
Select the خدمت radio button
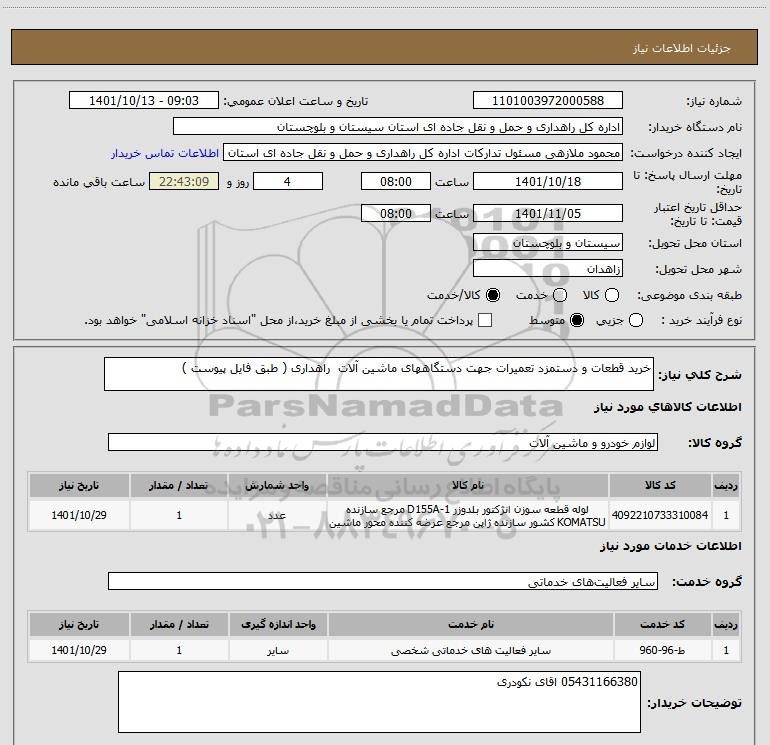pyautogui.click(x=560, y=295)
